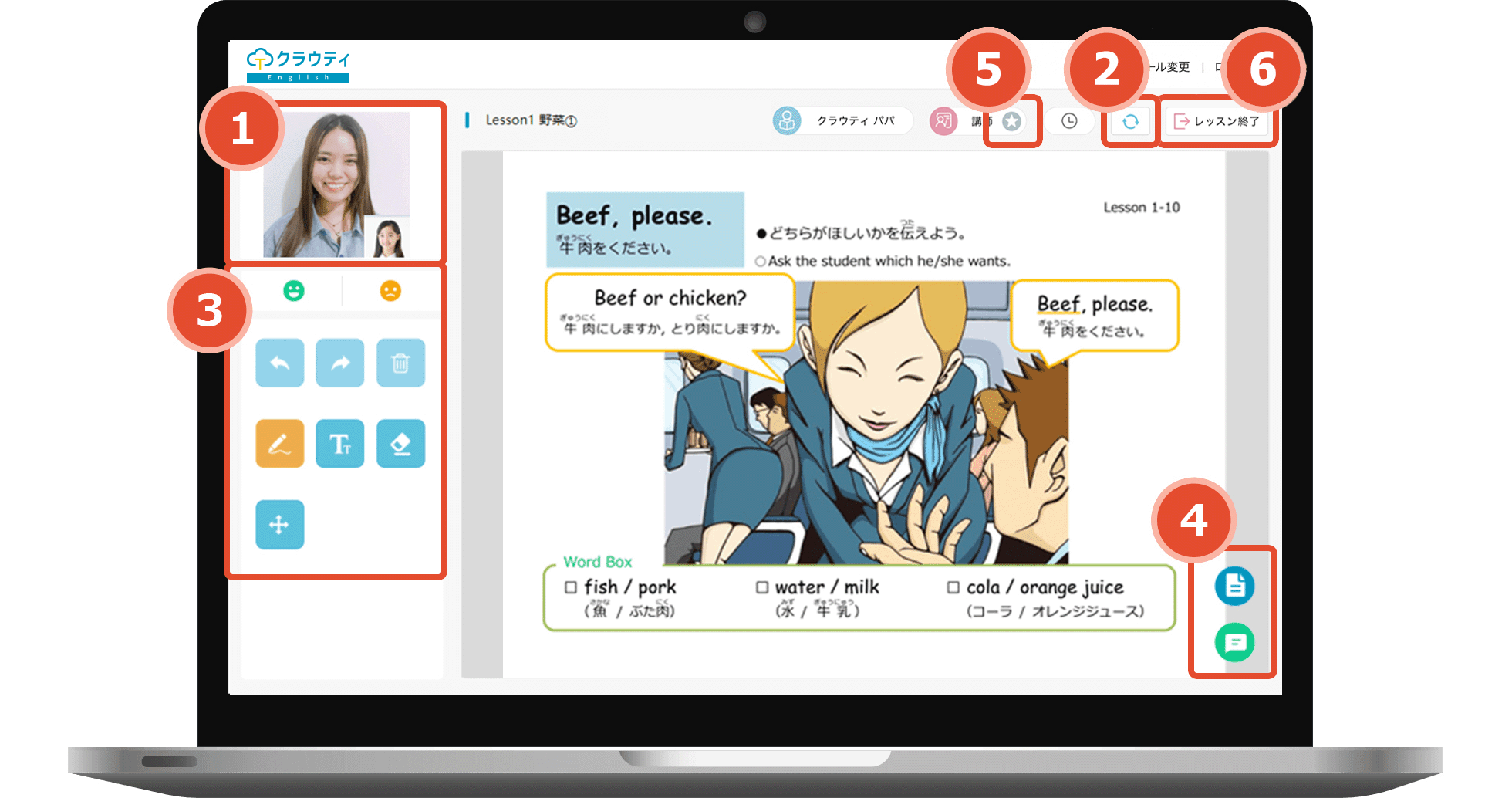1512x798 pixels.
Task: Check the fish / pork checkbox
Action: pos(571,587)
